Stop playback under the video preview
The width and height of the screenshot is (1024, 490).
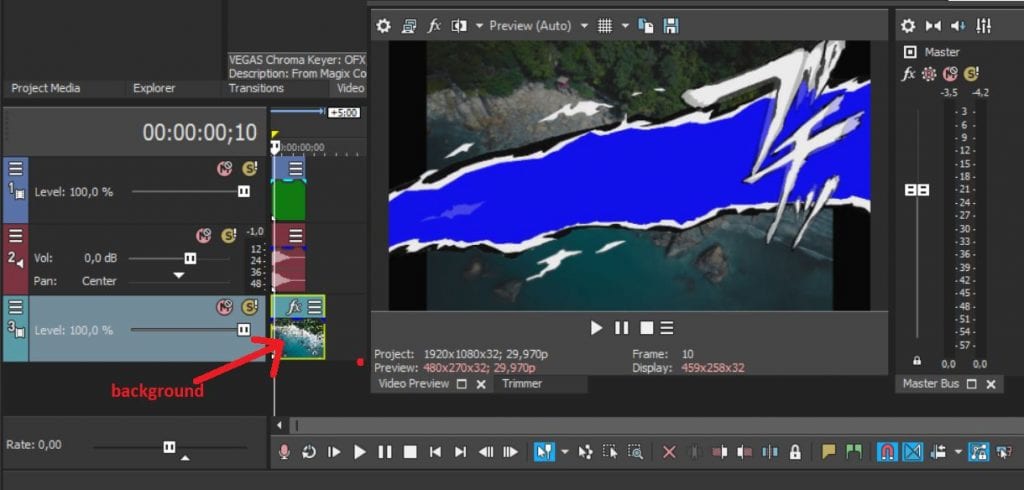(x=646, y=327)
